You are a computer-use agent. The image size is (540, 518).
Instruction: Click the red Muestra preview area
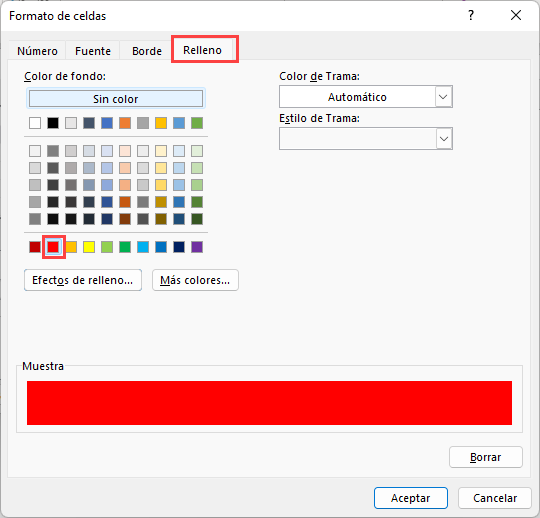(x=269, y=403)
